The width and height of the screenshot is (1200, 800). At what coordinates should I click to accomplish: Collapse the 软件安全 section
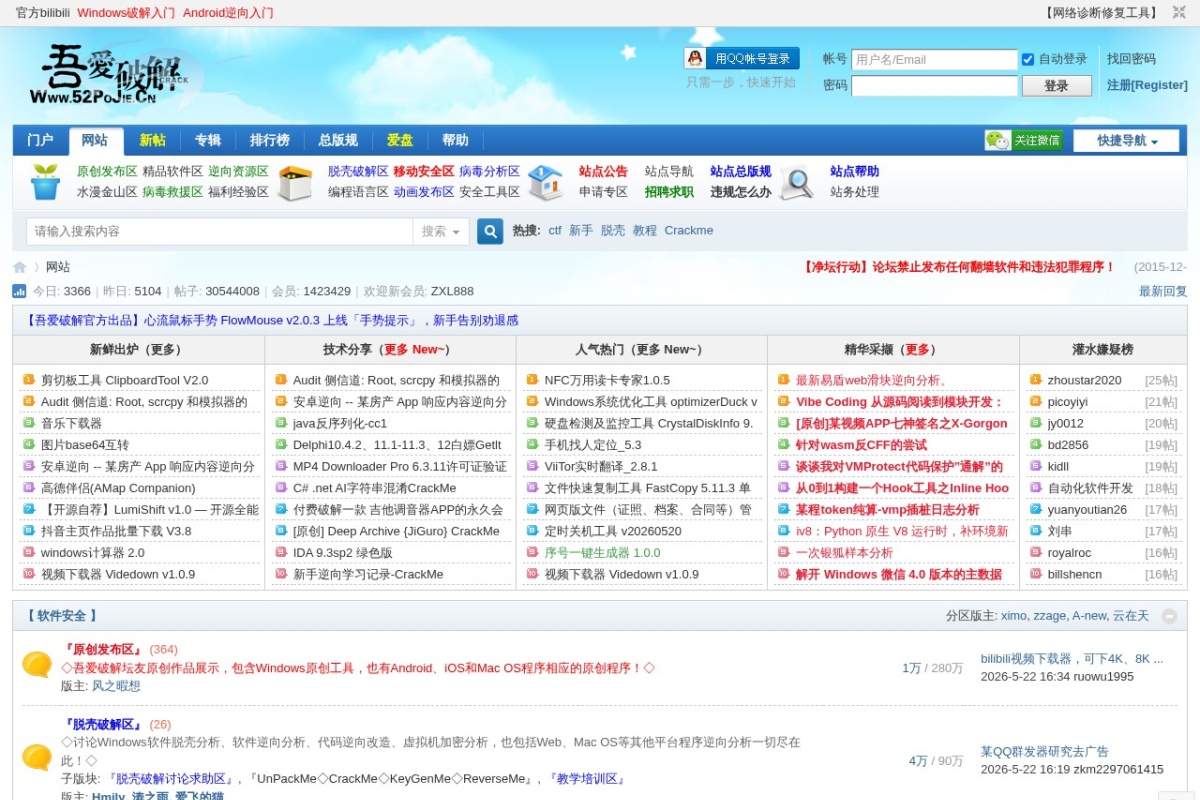click(x=1168, y=617)
